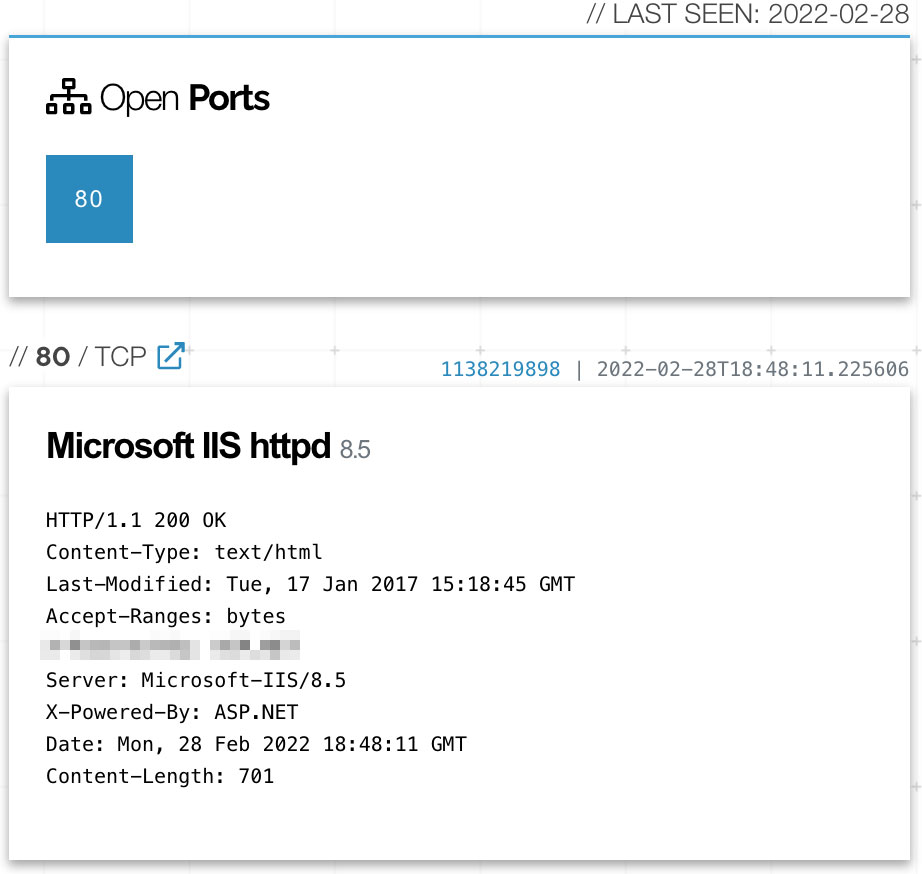Select the Last-Modified header line
Viewport: 922px width, 874px height.
(x=310, y=584)
